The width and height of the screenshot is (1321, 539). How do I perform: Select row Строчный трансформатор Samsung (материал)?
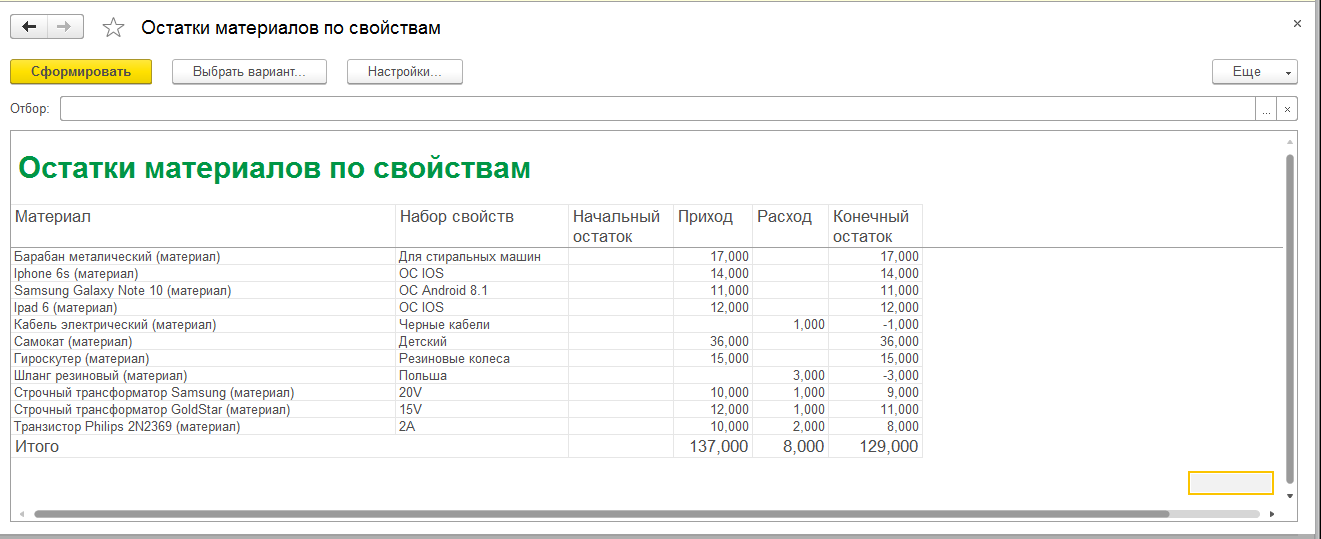coord(466,392)
